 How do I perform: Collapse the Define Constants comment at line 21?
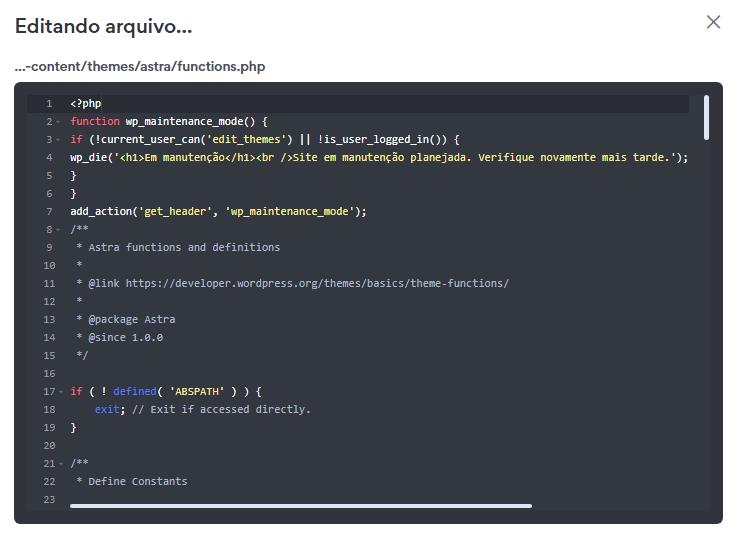[59, 464]
